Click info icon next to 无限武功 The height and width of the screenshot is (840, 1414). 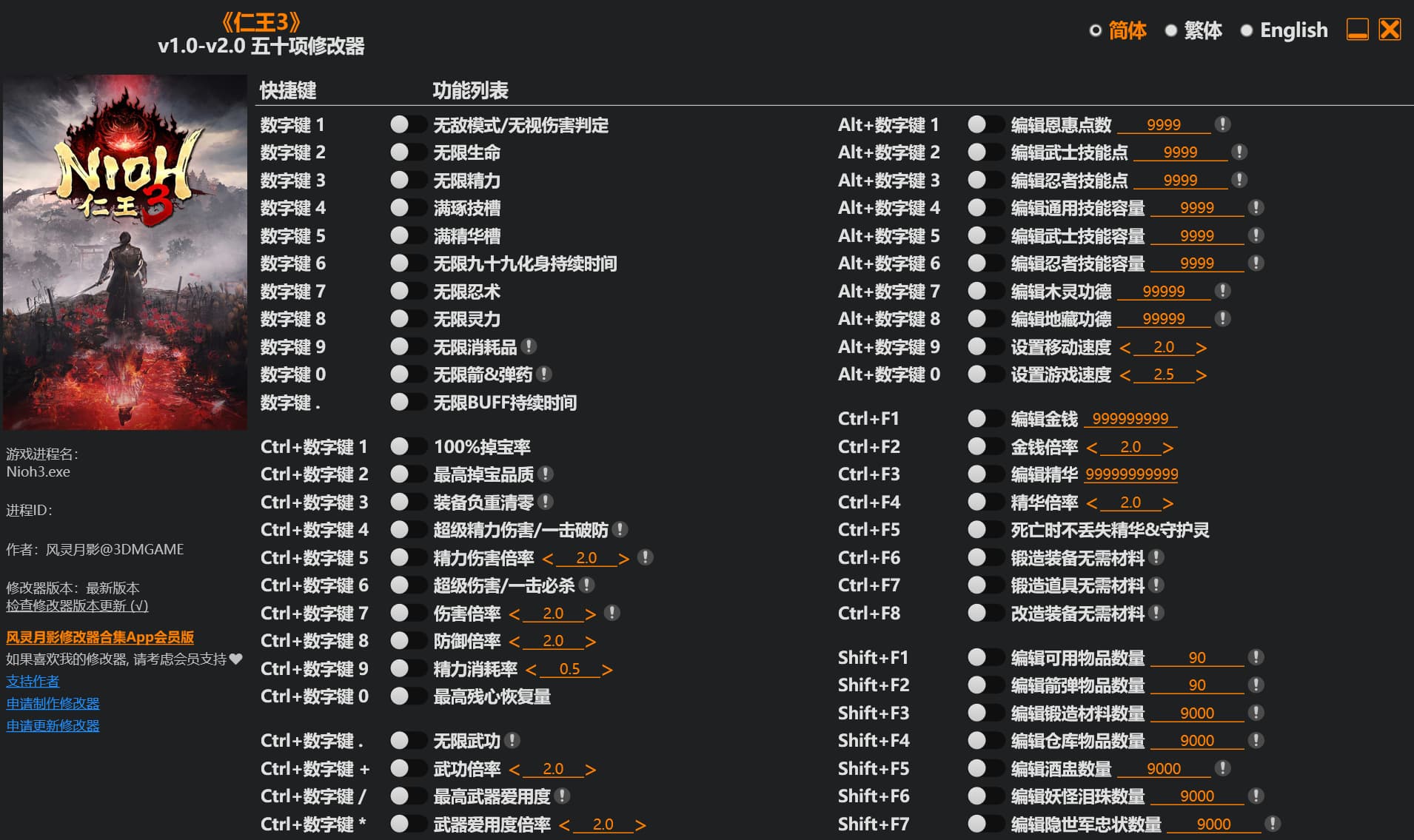pos(512,740)
